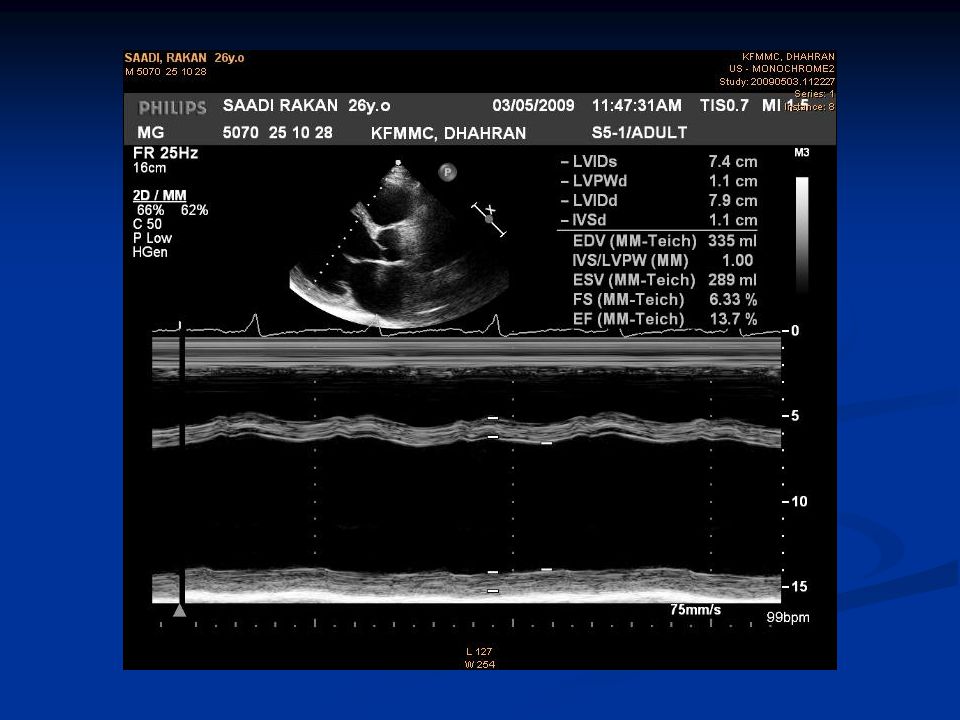Click the depth scale marker 10
Screen dimensions: 960x720
795,501
